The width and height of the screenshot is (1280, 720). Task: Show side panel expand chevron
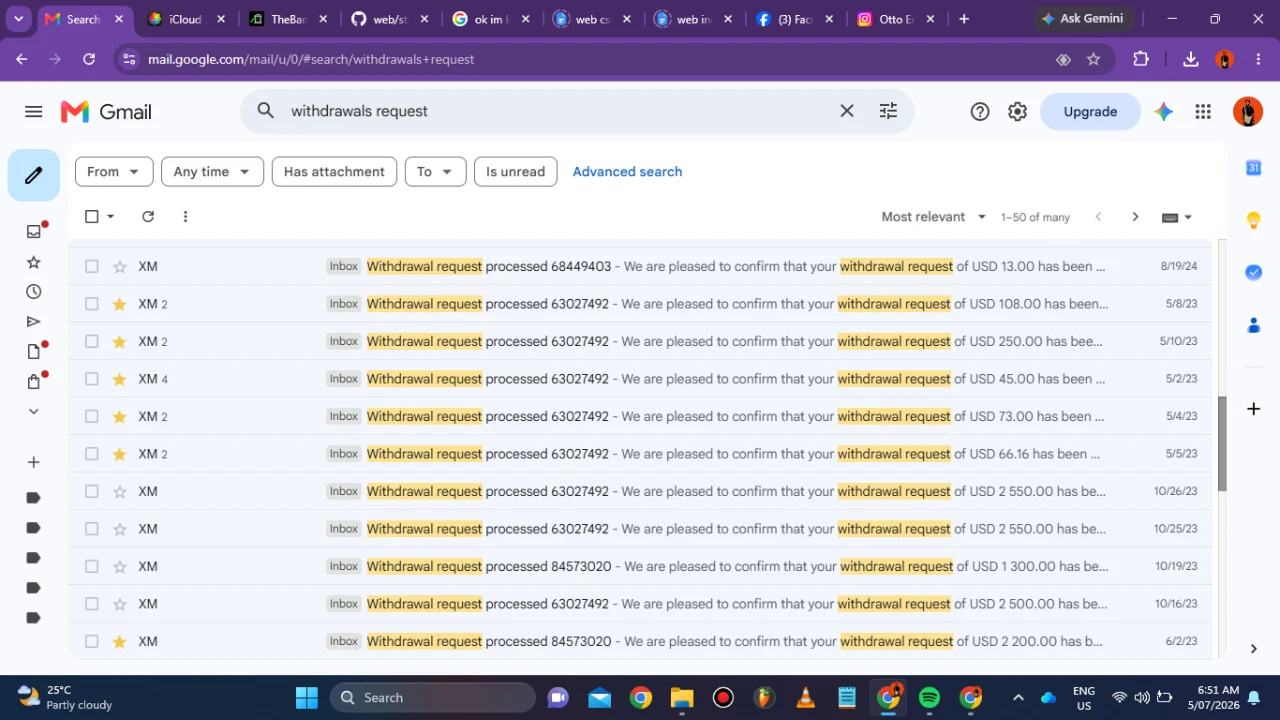click(1253, 649)
